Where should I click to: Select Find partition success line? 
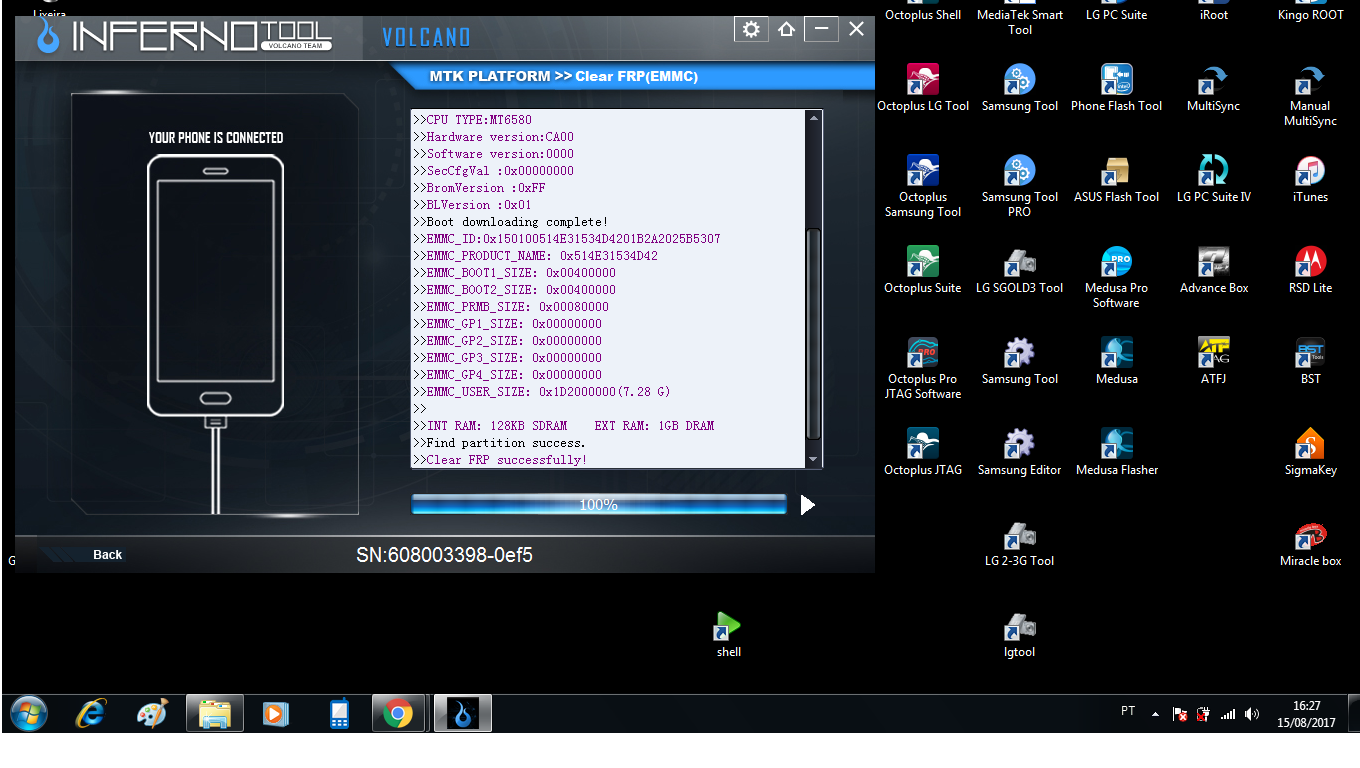point(500,443)
